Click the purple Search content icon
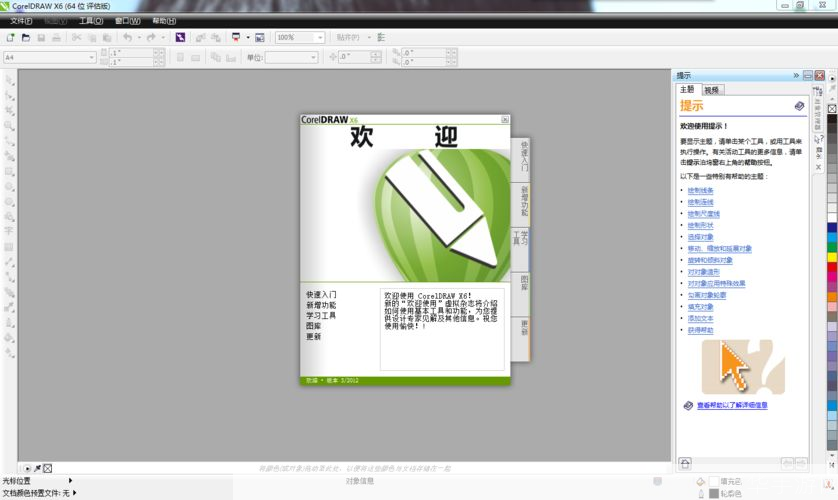This screenshot has height=500, width=838. pyautogui.click(x=180, y=37)
